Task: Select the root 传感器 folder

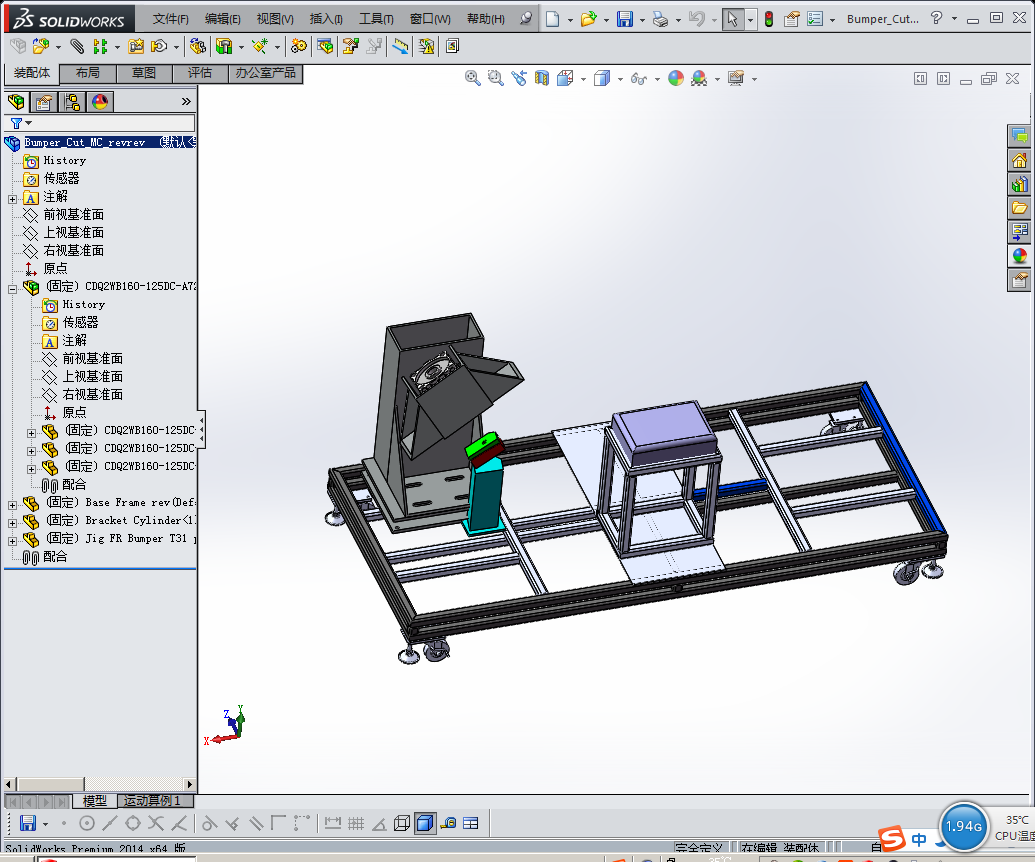Action: (x=61, y=178)
